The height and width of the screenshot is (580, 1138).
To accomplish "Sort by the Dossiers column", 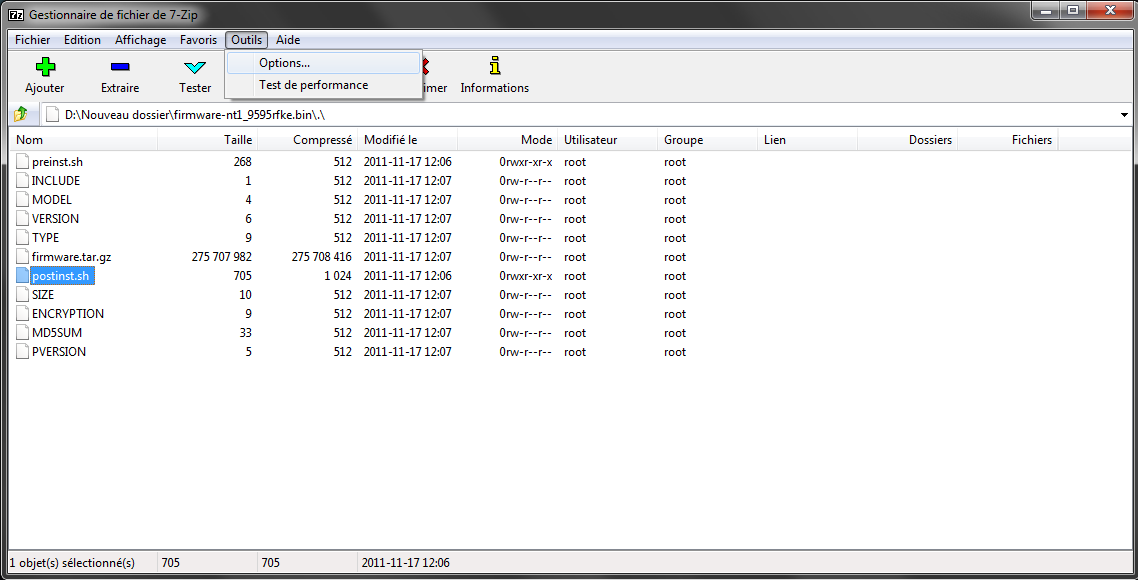I will (908, 140).
